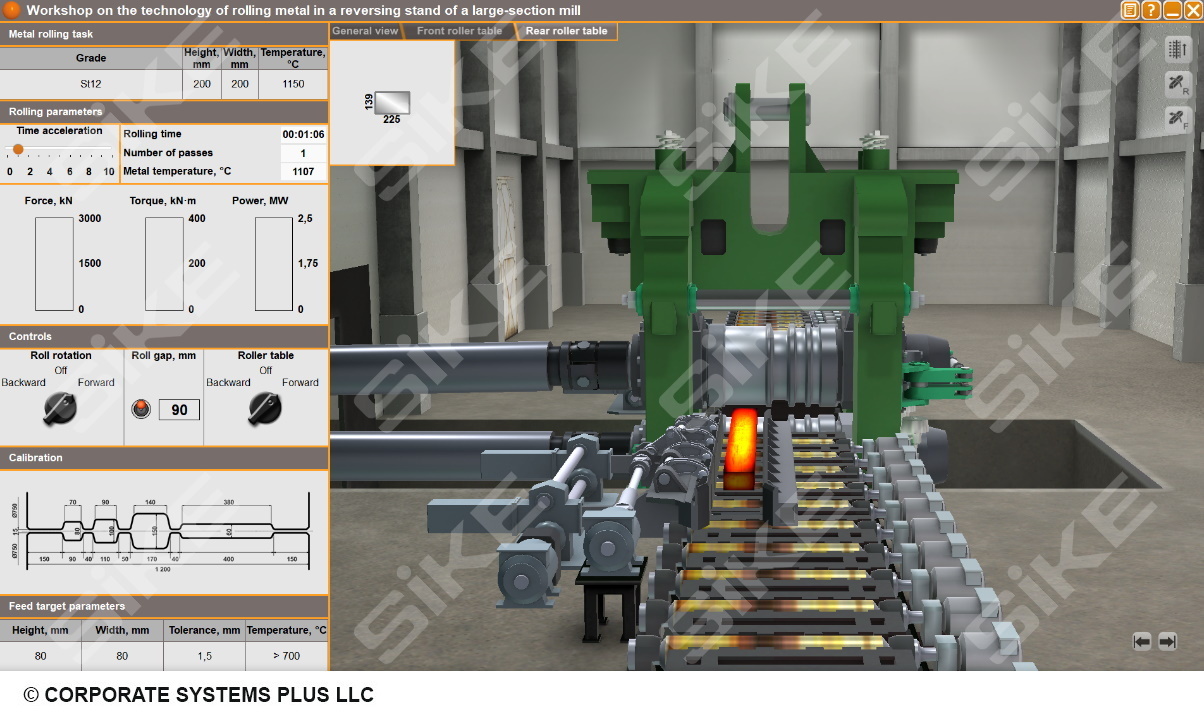The image size is (1204, 714).
Task: Click the Roll gap value field
Action: point(179,410)
